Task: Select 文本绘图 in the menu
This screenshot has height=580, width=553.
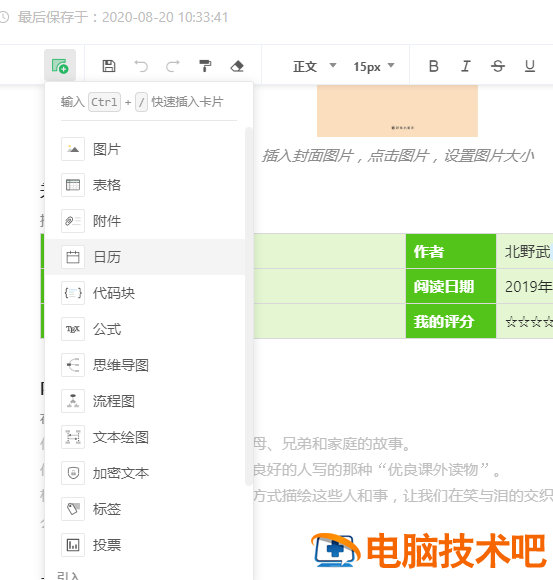Action: pos(145,437)
